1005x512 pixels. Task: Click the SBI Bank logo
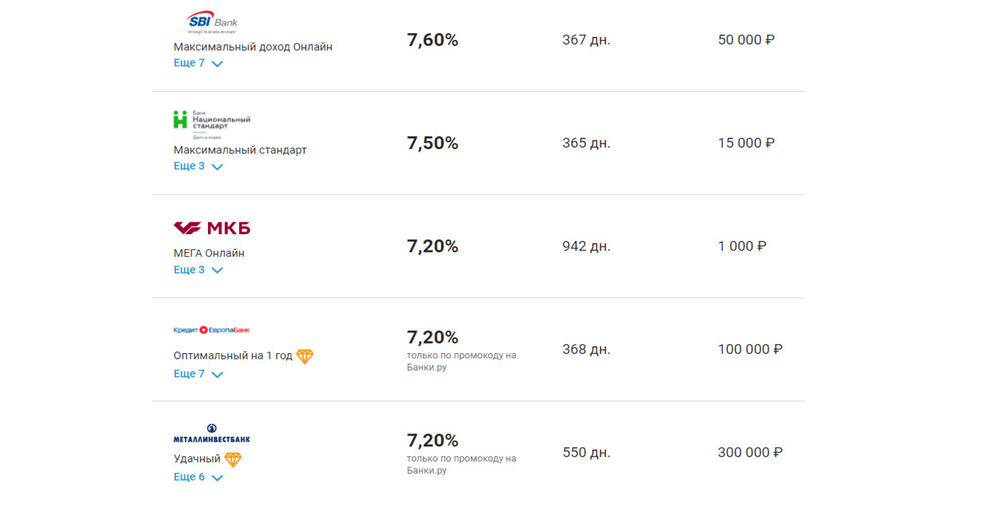pyautogui.click(x=212, y=22)
